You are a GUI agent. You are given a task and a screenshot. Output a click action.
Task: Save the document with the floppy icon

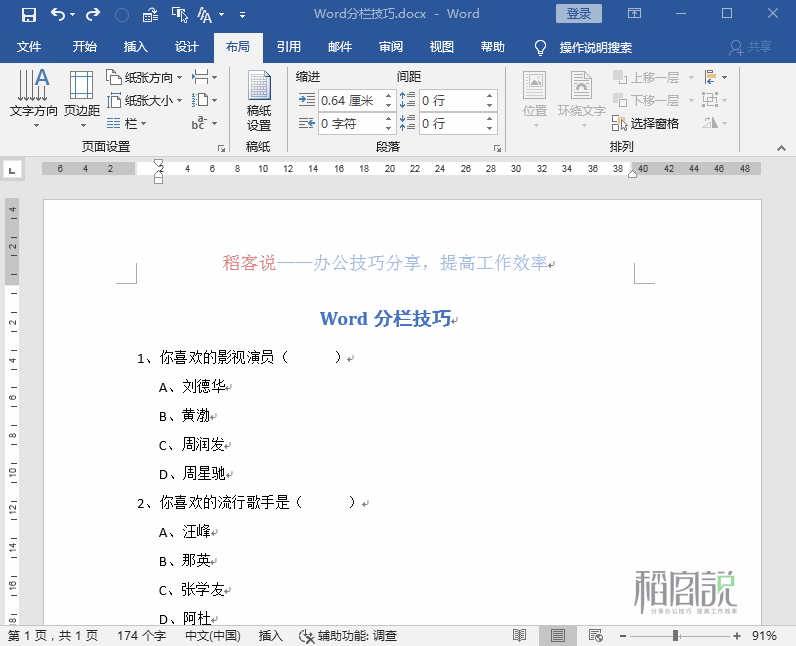click(x=28, y=14)
